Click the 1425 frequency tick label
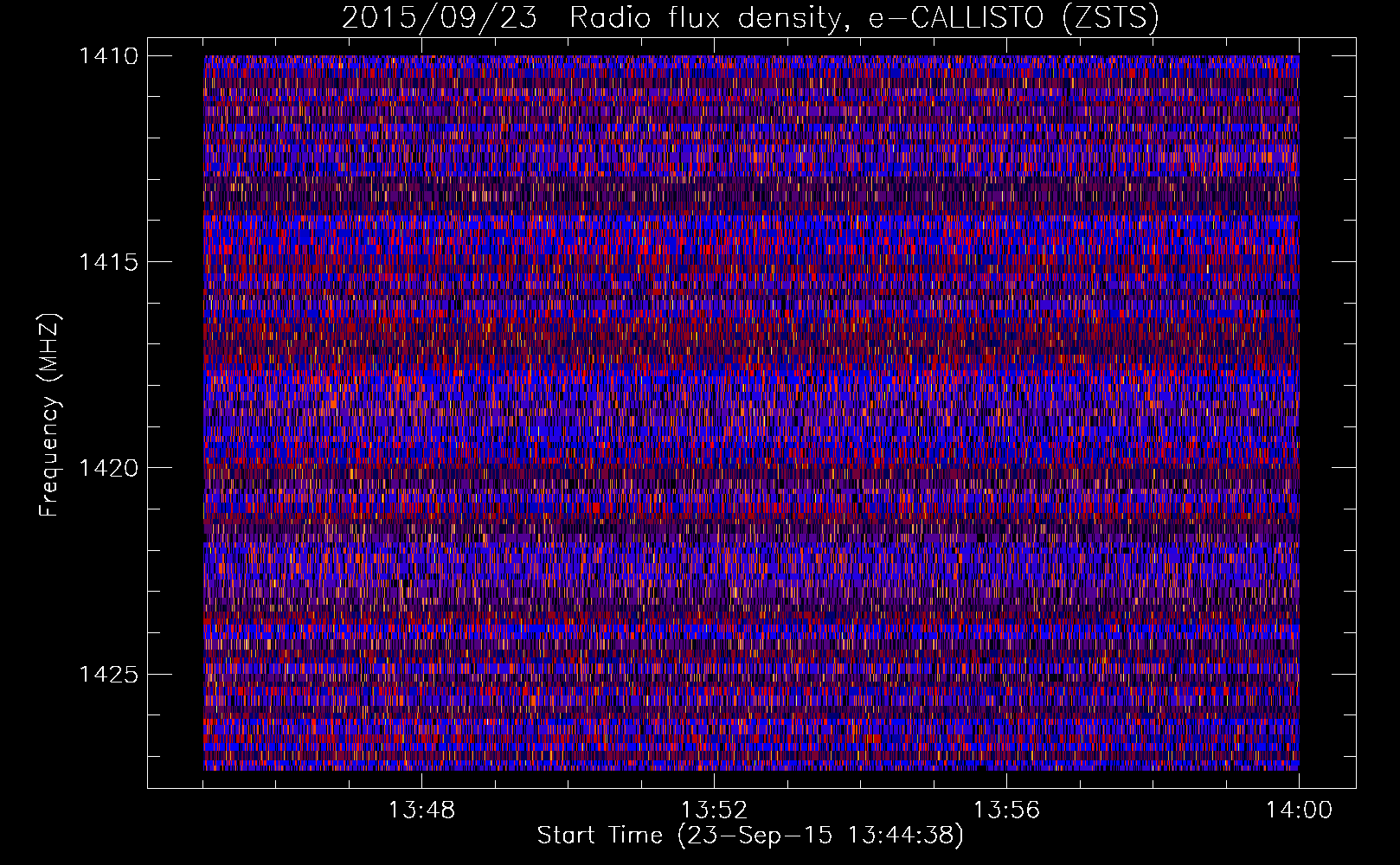 click(x=108, y=674)
